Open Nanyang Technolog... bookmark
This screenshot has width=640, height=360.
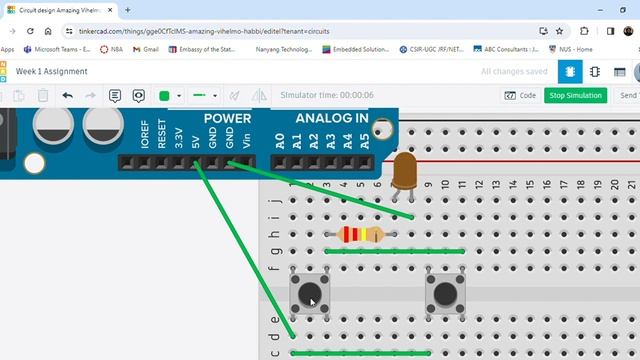[x=284, y=49]
